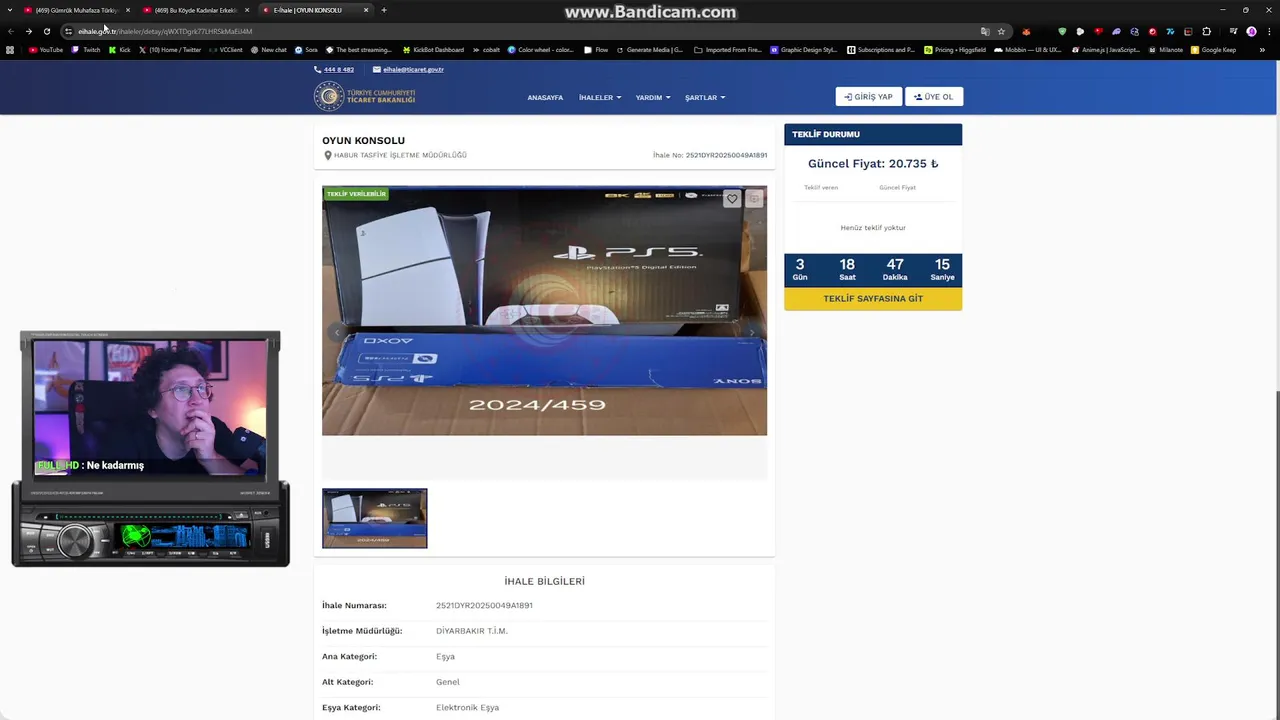Viewport: 1280px width, 720px height.
Task: Open the Kick bookmark
Action: click(x=120, y=50)
